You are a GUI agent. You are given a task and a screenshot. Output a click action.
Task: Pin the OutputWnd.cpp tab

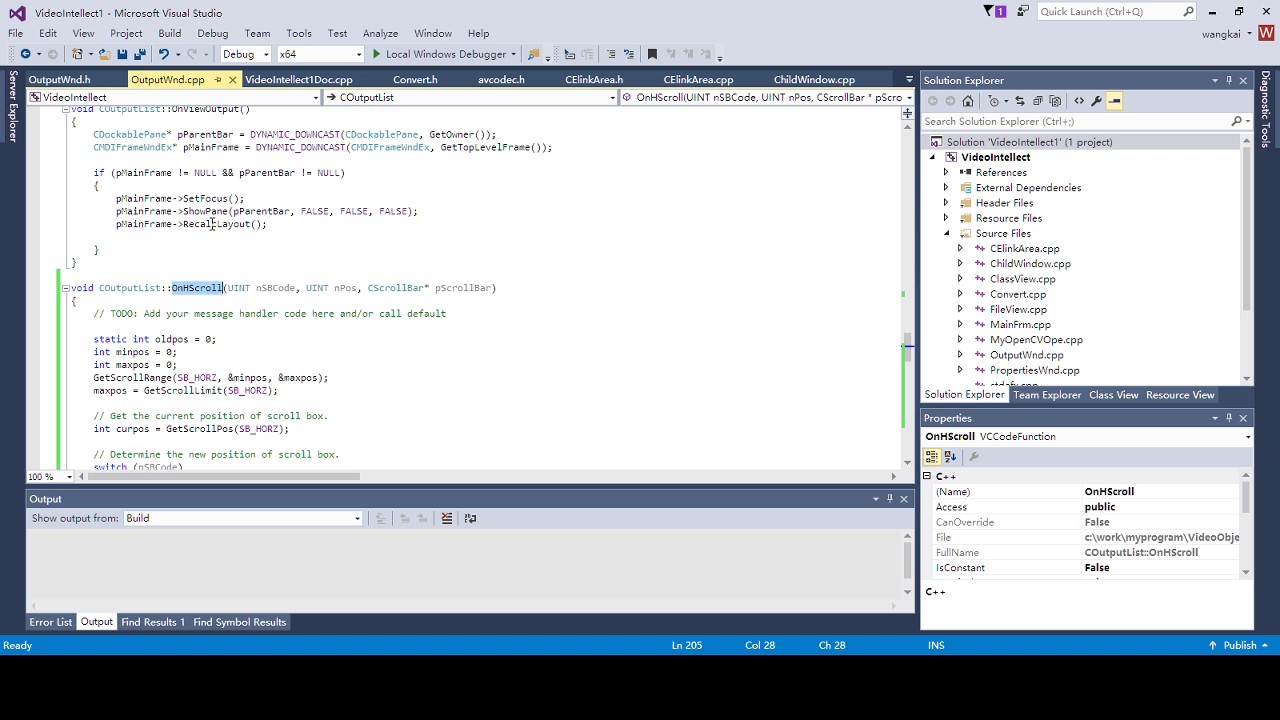218,79
